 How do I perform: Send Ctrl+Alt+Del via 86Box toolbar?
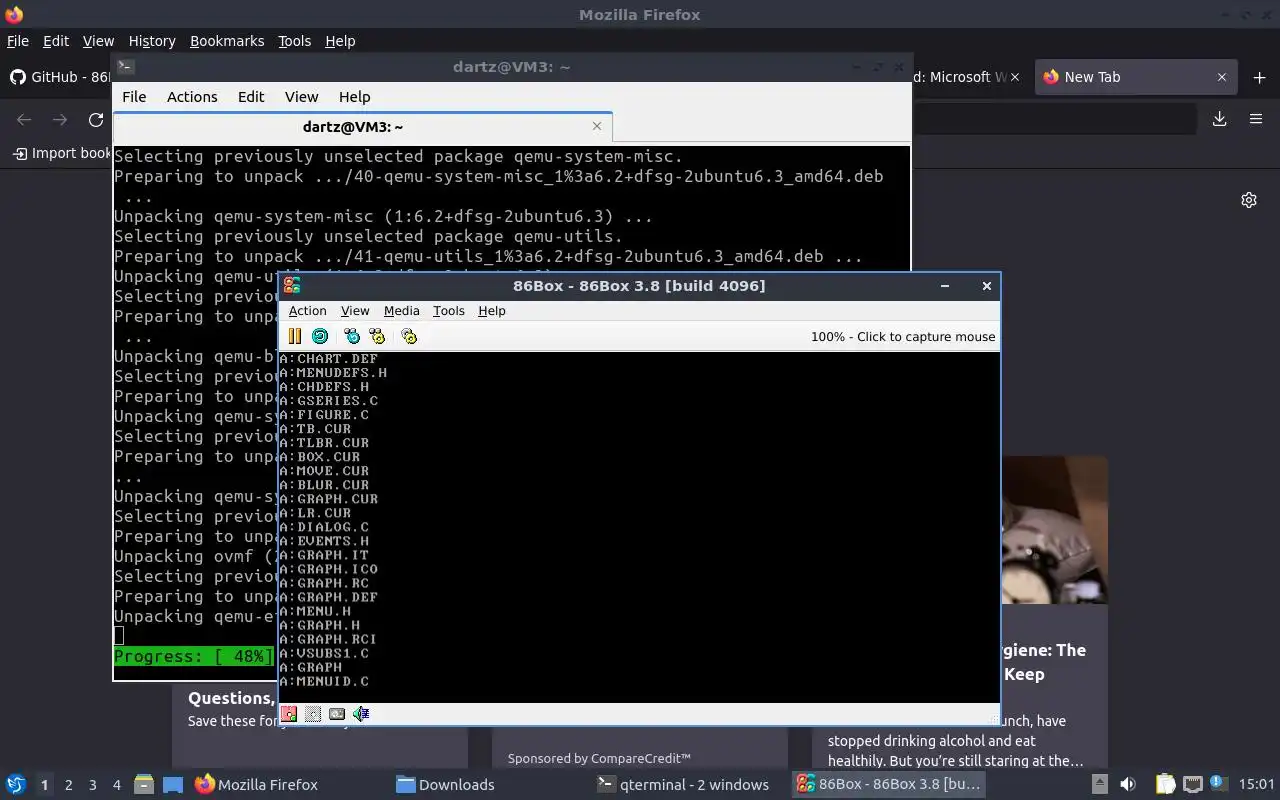click(x=352, y=336)
